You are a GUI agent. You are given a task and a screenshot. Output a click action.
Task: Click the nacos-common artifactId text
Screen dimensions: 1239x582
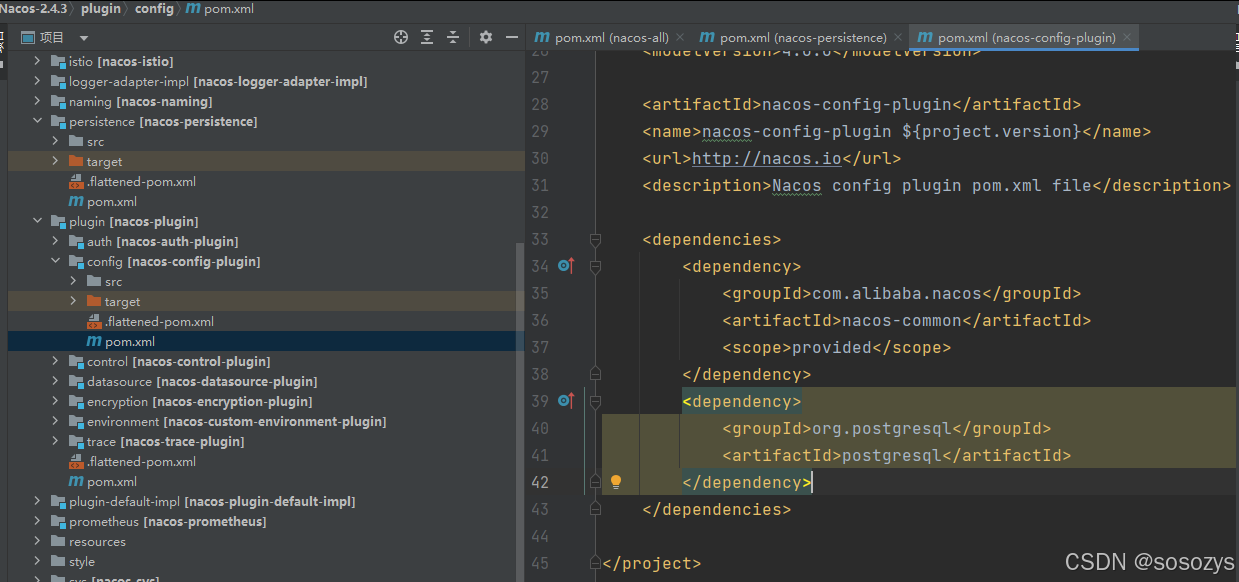902,320
